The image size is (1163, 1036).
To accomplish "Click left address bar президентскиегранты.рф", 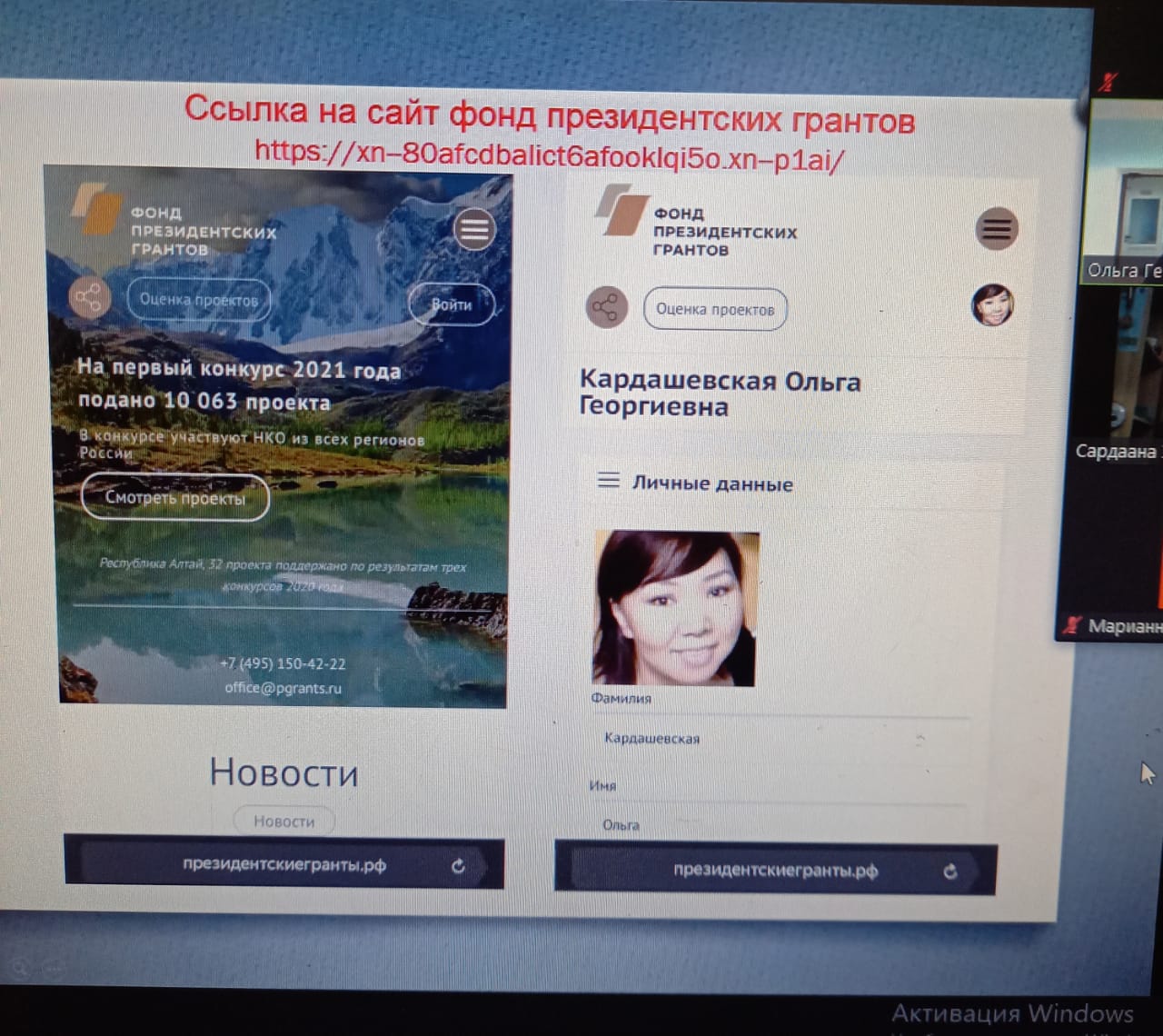I will 284,864.
